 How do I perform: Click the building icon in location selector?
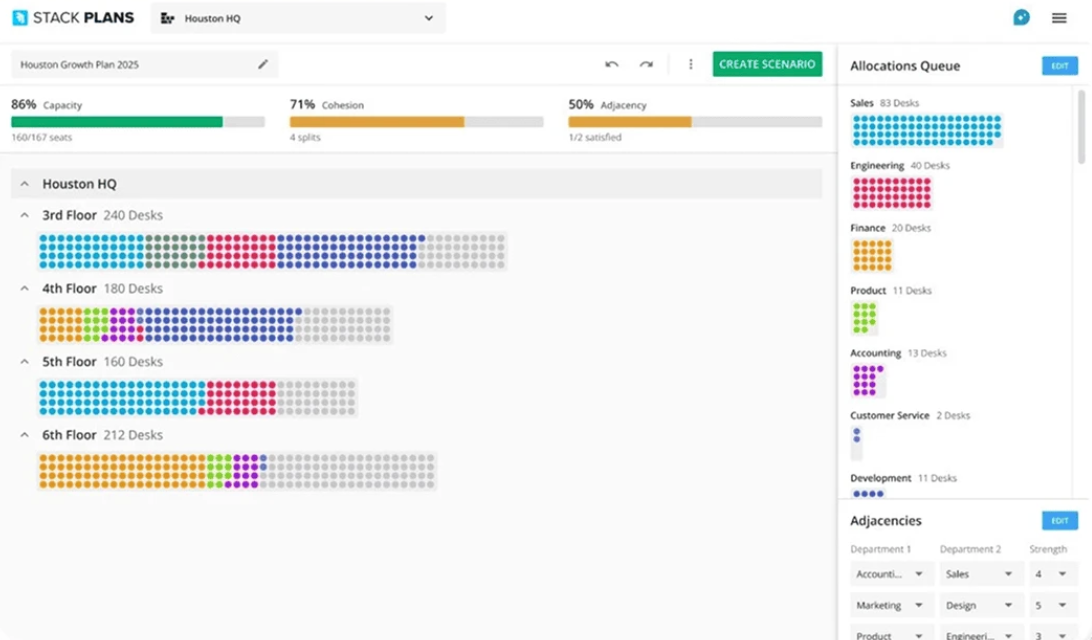(167, 18)
